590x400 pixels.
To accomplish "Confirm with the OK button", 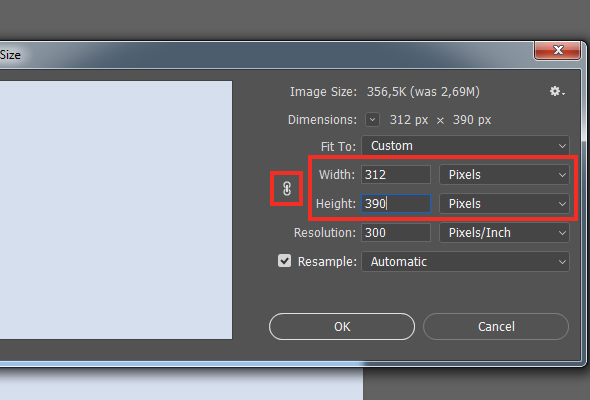I will coord(342,327).
